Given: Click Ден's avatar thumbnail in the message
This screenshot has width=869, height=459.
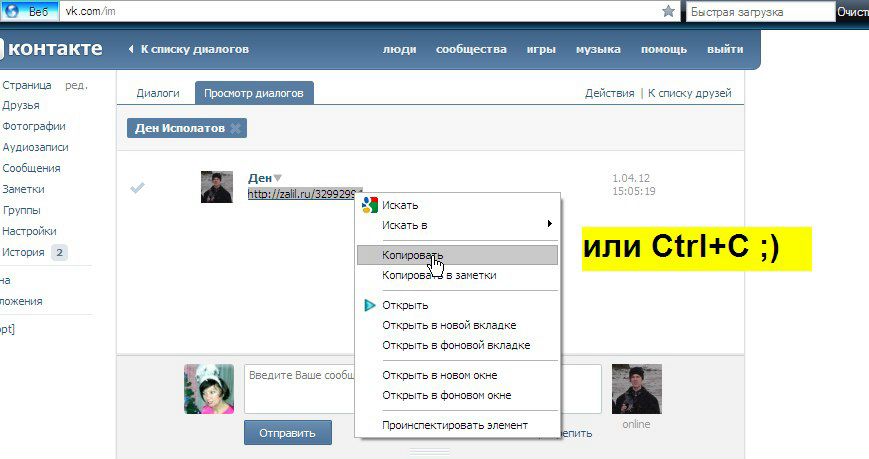Looking at the screenshot, I should 217,187.
